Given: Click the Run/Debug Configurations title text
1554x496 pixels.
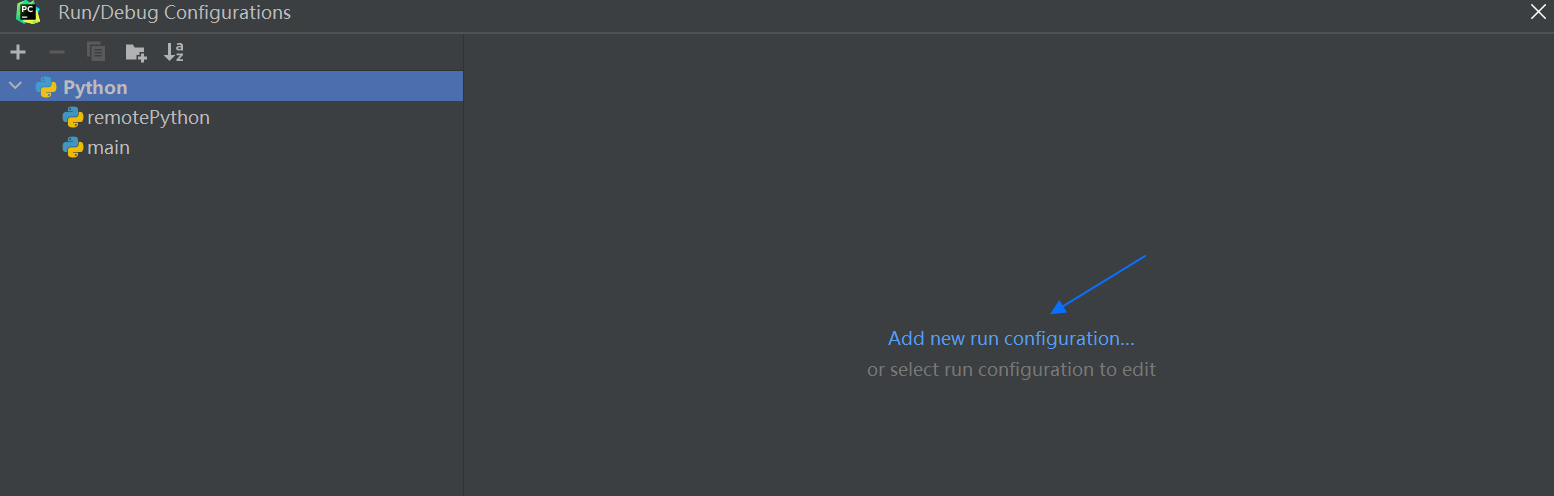Looking at the screenshot, I should click(x=175, y=13).
